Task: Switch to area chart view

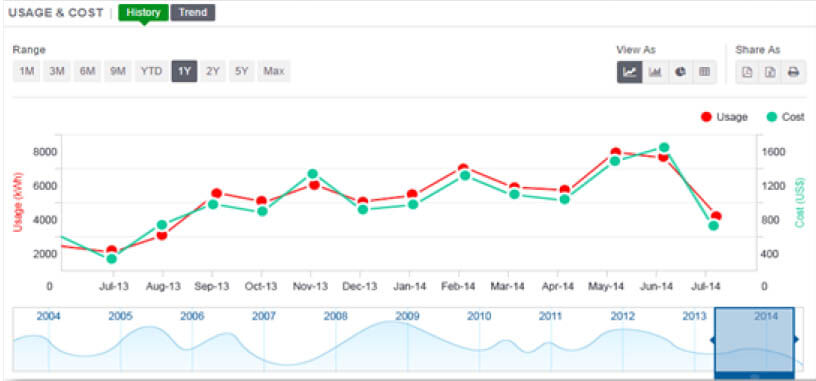Action: (x=655, y=72)
